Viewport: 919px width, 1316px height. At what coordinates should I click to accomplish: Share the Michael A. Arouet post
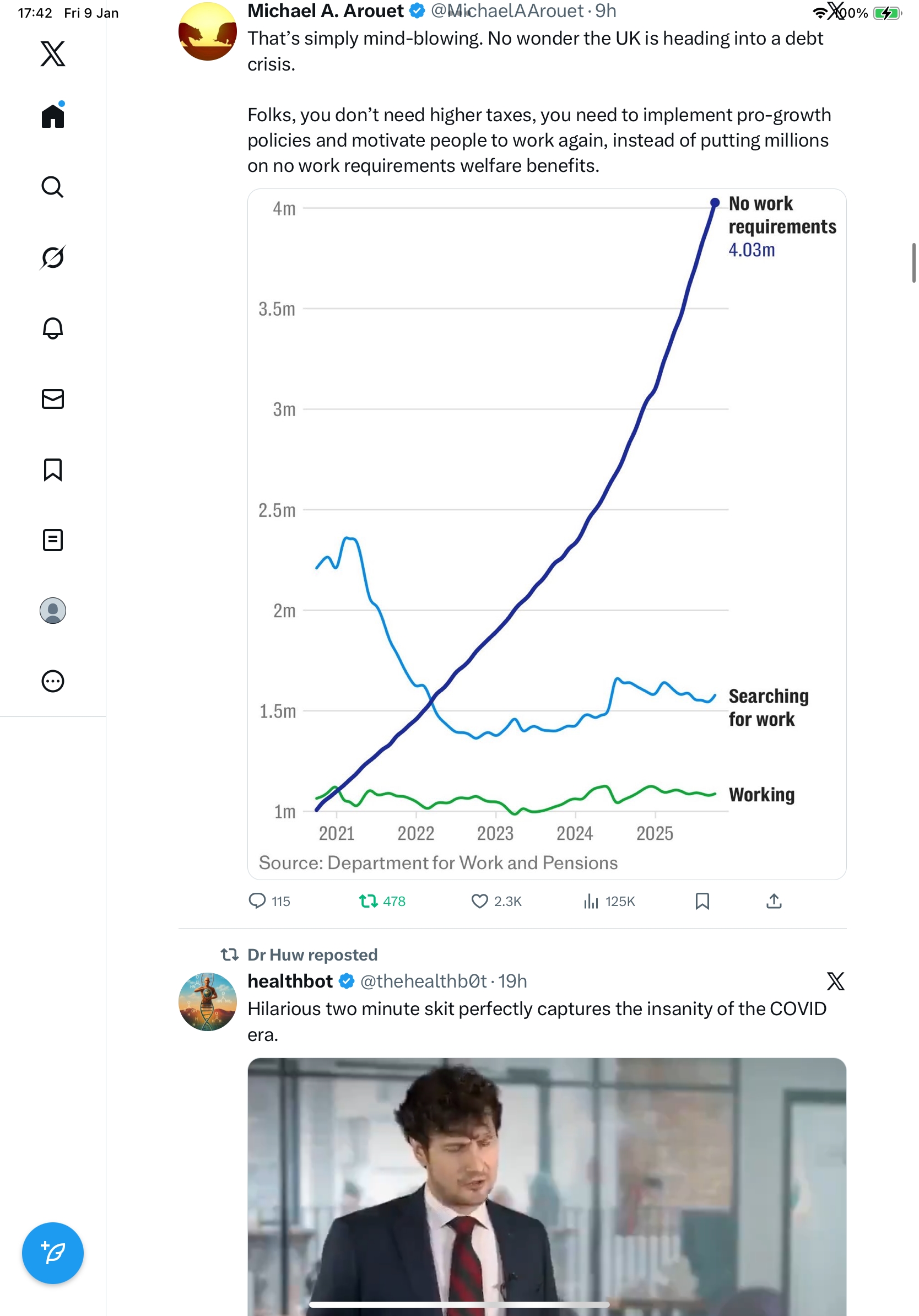click(774, 901)
